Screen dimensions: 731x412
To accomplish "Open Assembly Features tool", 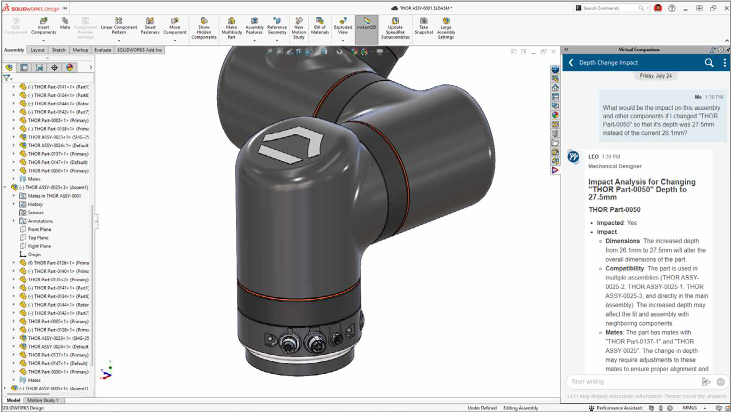I will (254, 26).
